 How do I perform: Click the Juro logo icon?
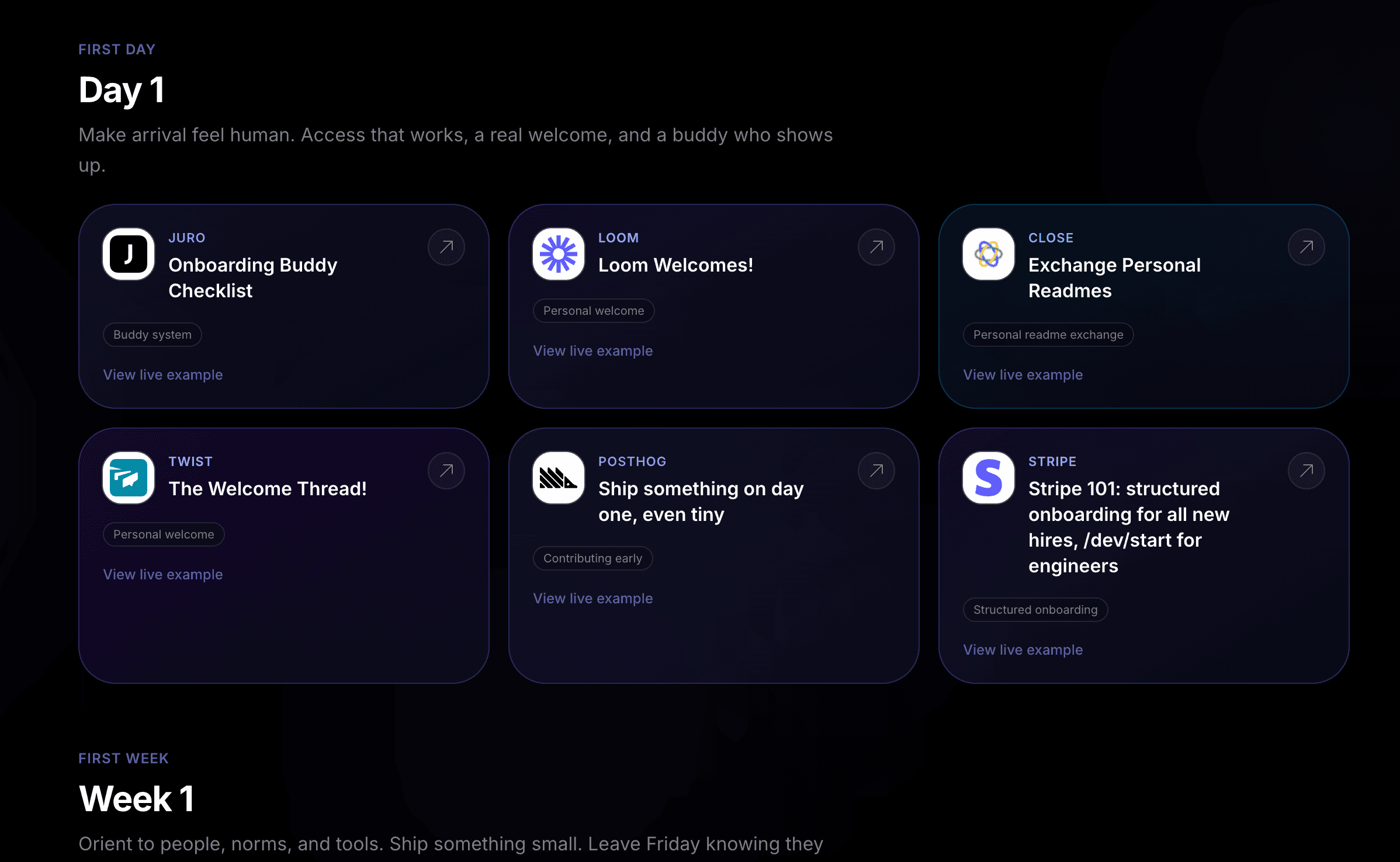click(x=129, y=254)
